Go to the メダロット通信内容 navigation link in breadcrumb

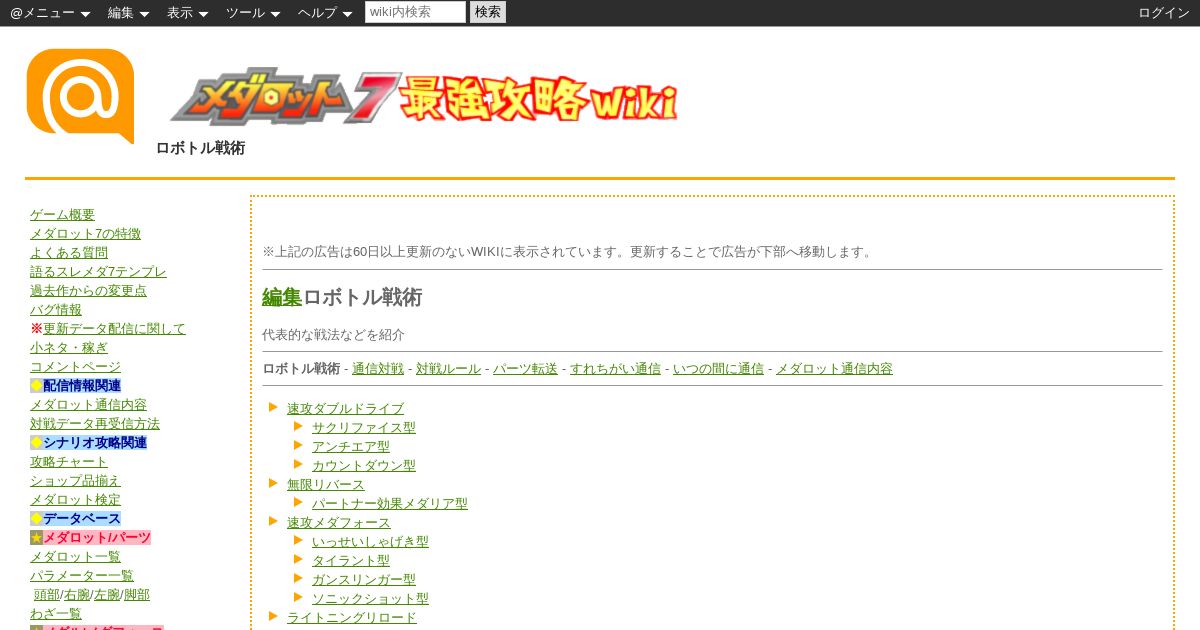pyautogui.click(x=834, y=369)
